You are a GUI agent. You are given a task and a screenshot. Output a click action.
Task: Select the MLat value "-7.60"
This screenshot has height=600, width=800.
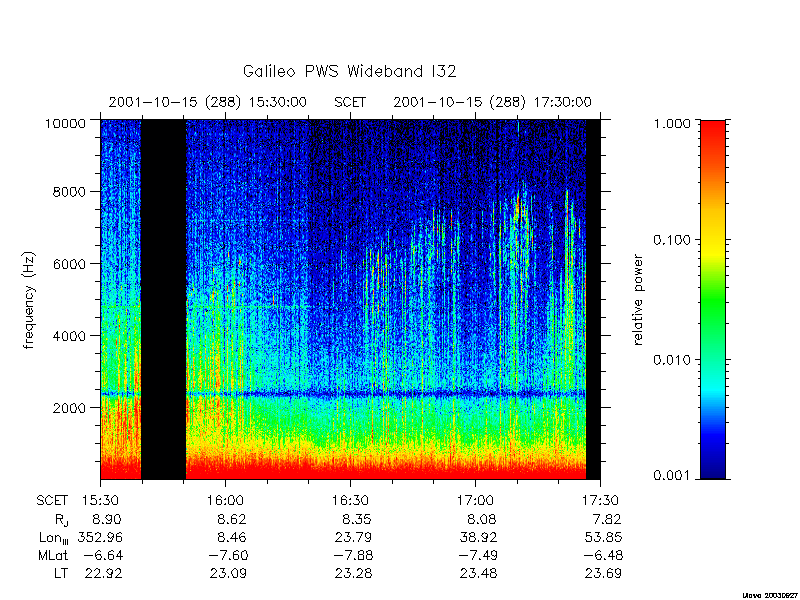tap(228, 555)
